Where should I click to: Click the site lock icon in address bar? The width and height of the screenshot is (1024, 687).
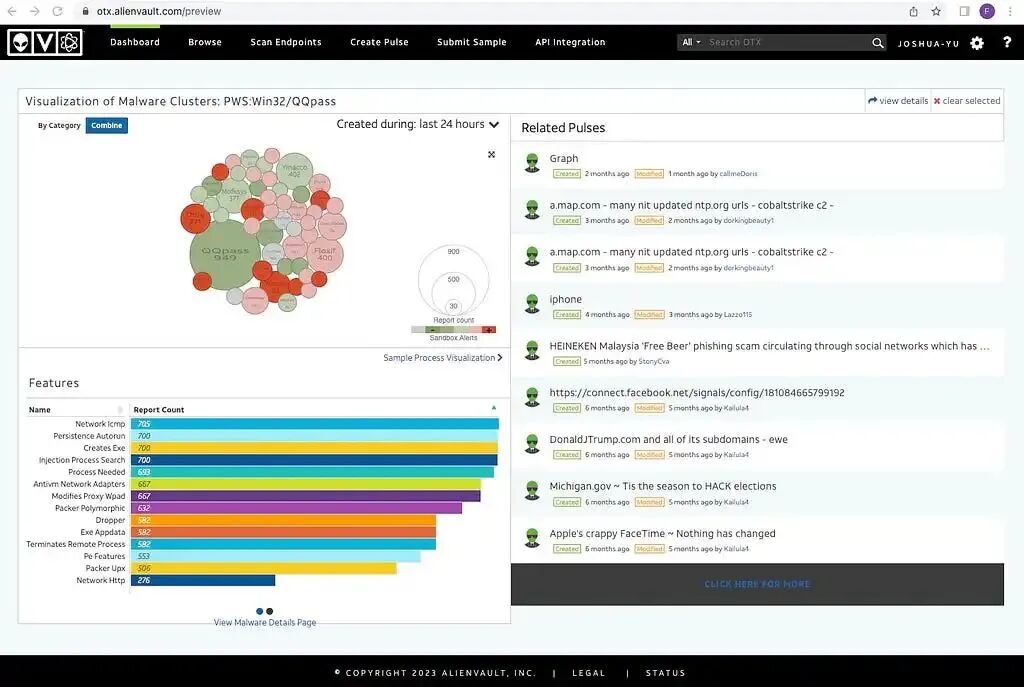(x=86, y=11)
